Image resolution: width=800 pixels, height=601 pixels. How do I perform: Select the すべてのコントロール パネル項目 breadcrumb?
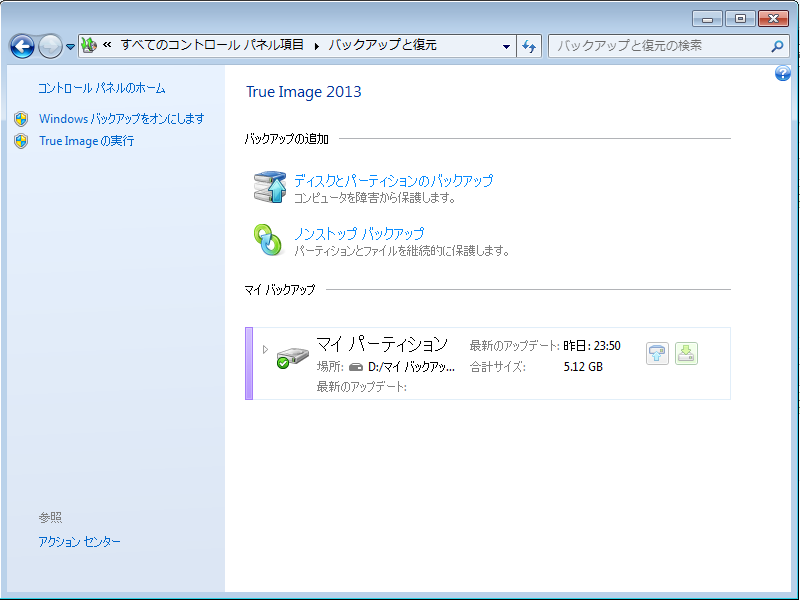[212, 45]
